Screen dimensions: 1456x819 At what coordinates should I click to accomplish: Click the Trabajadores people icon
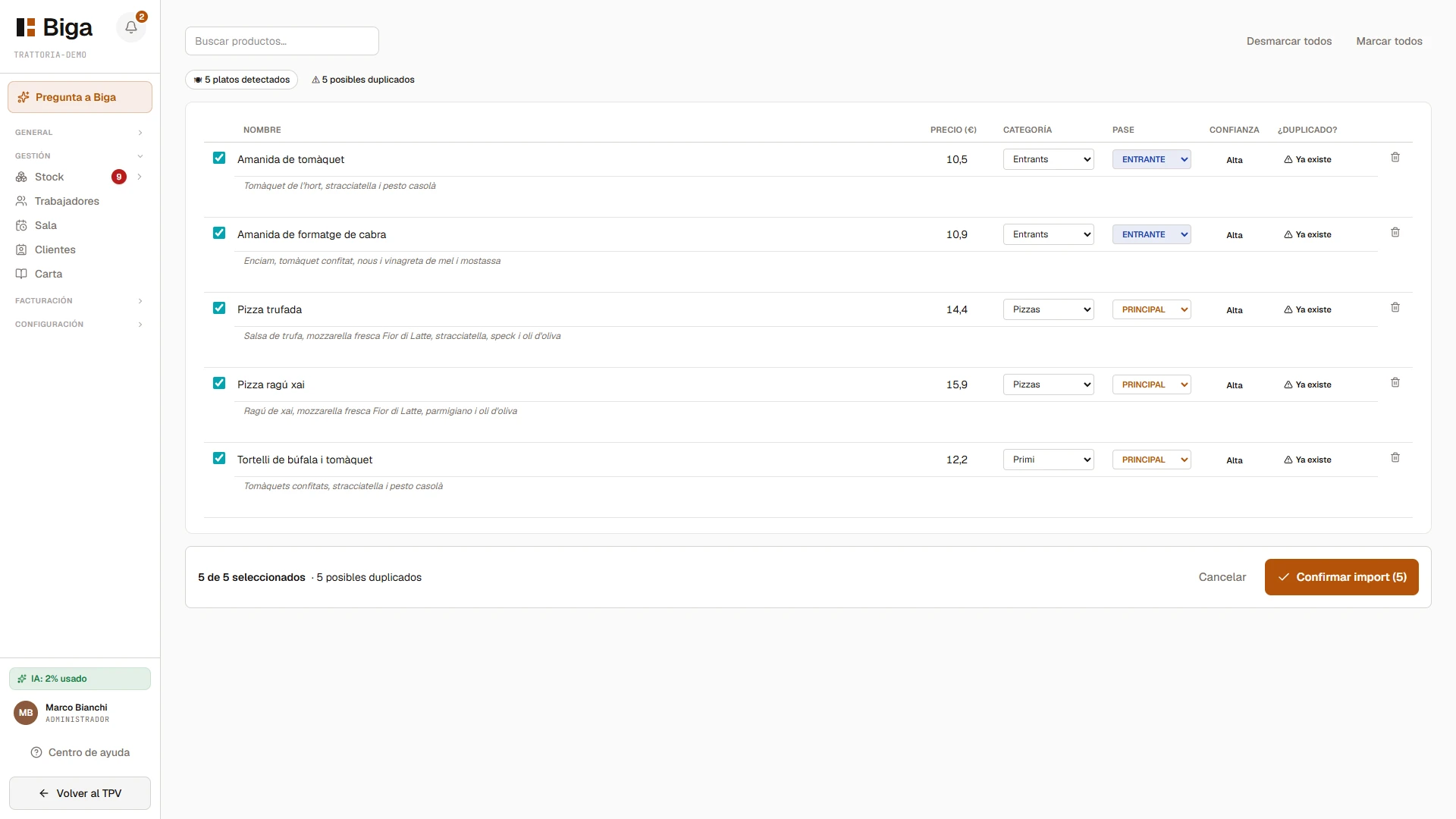(21, 201)
